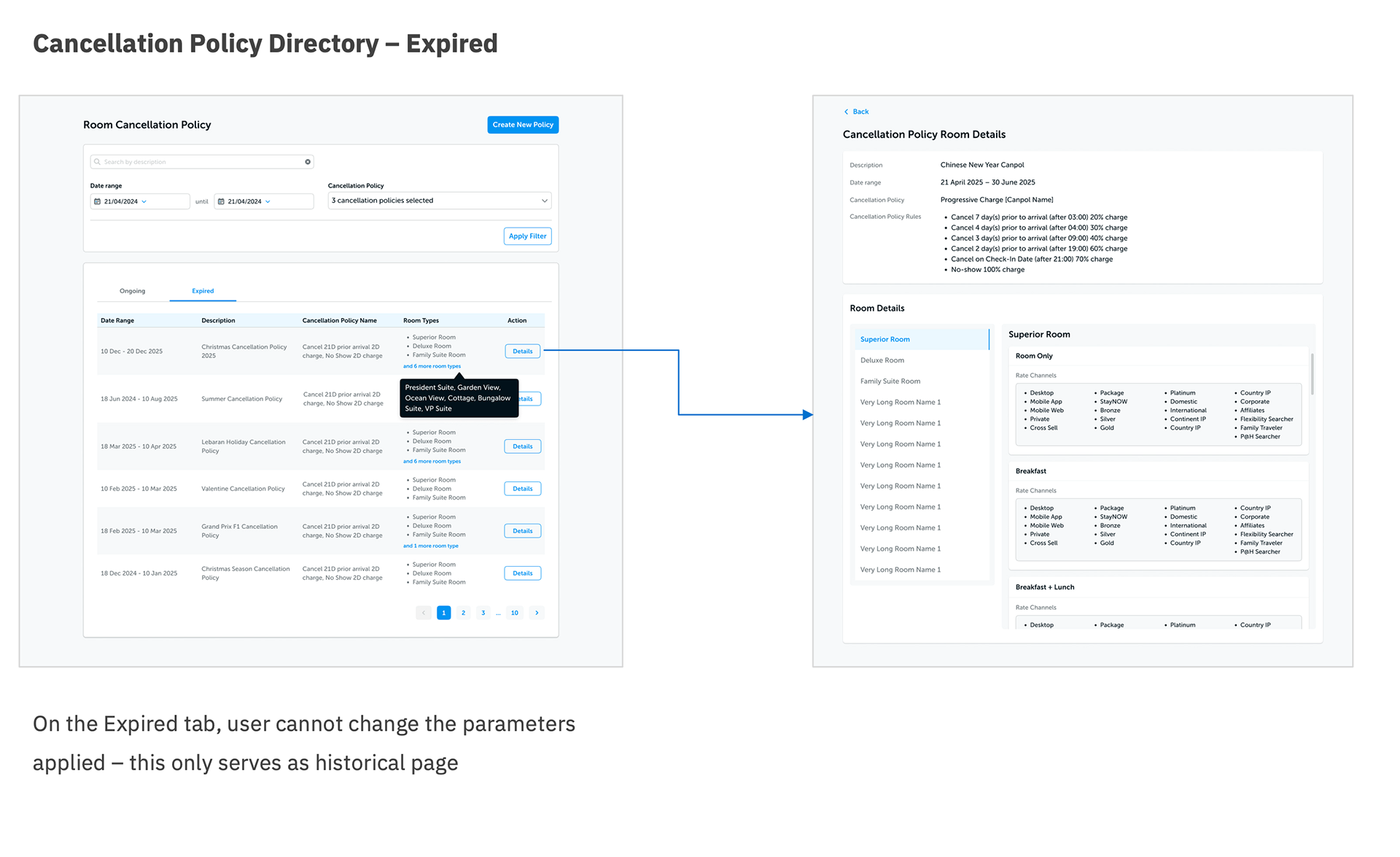This screenshot has height=857, width=1400.
Task: Go to page 2 of results
Action: tap(463, 613)
